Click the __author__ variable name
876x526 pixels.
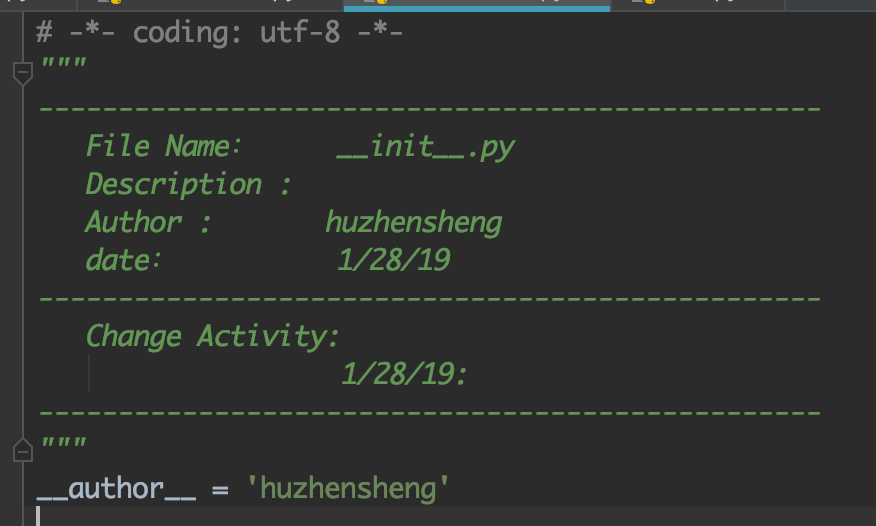[x=116, y=489]
